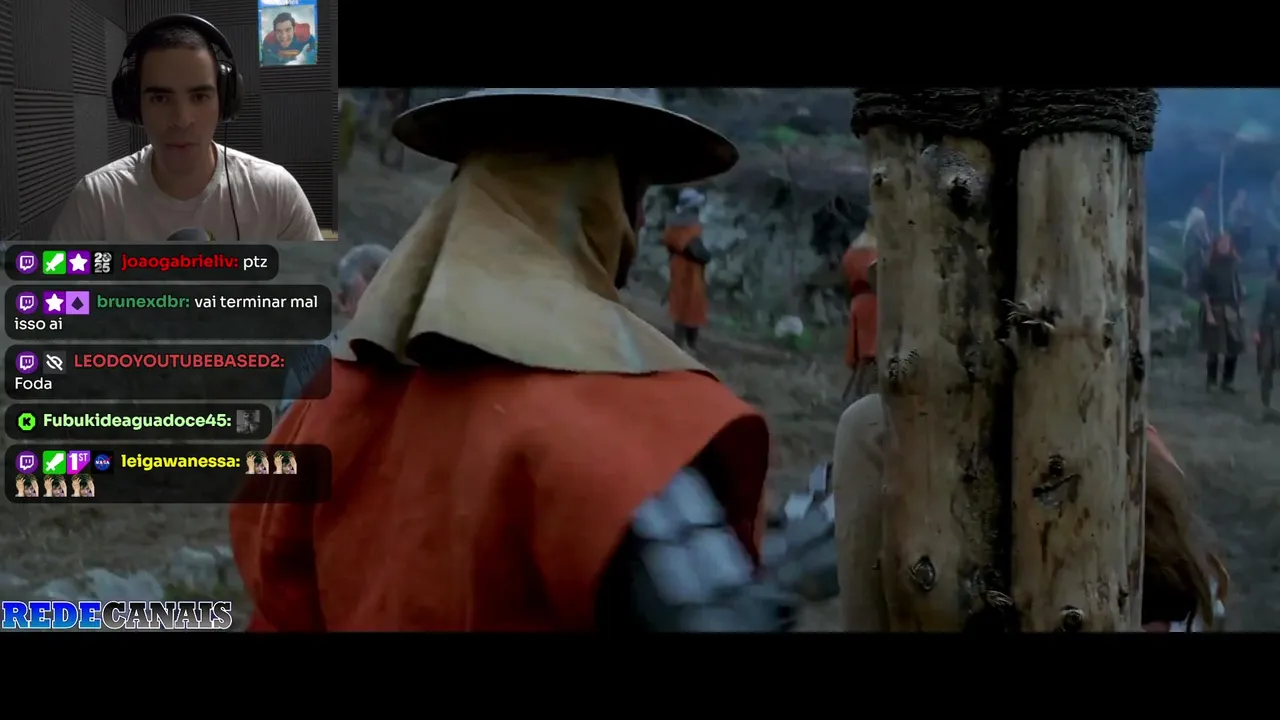Click crossed-out eye badge beside LEODOYOUTUBEBASED2
Image resolution: width=1280 pixels, height=720 pixels.
tap(54, 361)
